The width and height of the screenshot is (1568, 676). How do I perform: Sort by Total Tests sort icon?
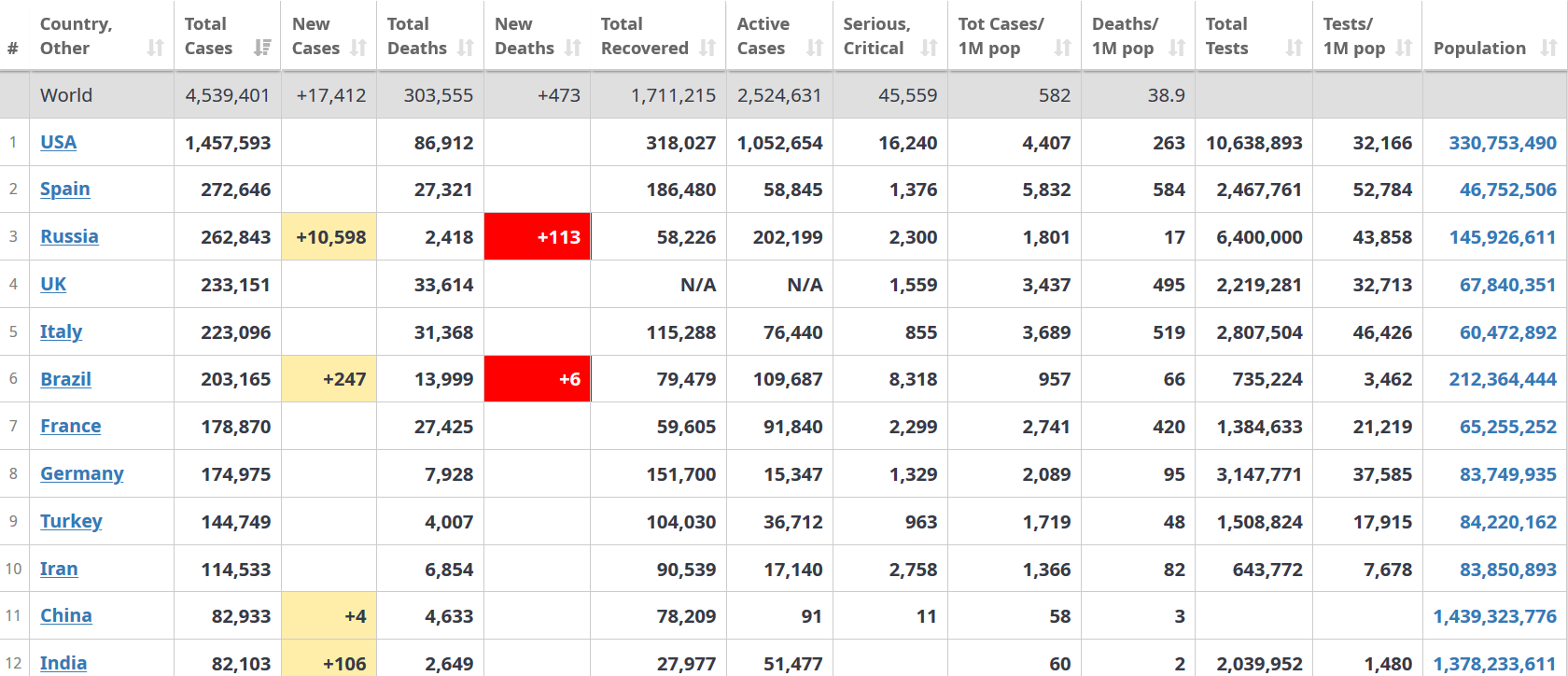(1294, 48)
